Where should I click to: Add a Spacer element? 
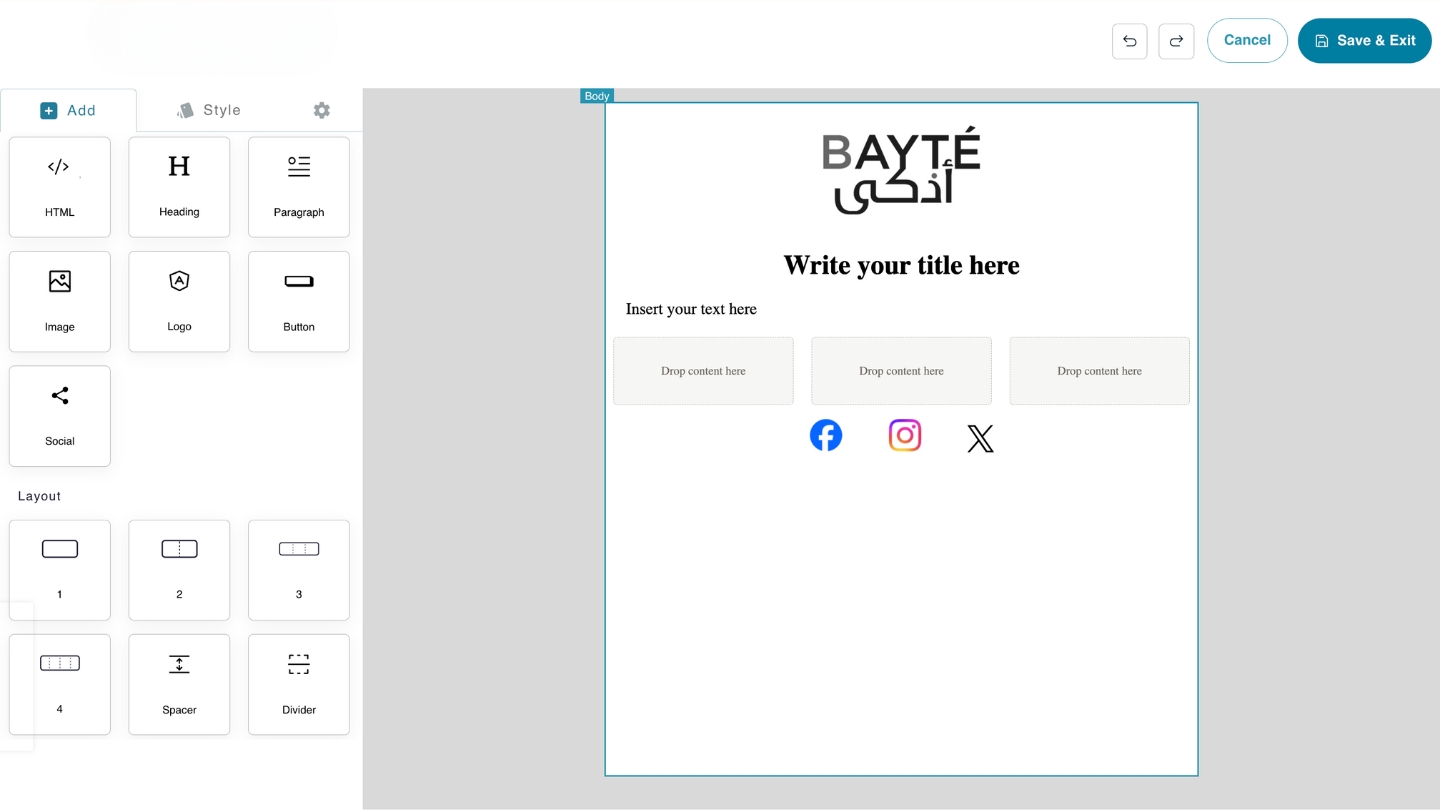pyautogui.click(x=179, y=684)
